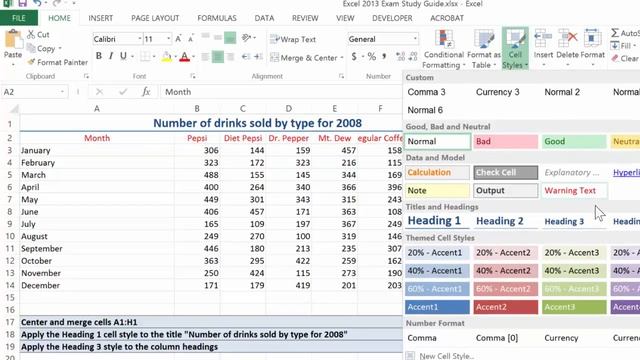
Task: Click Increase Decimal icon
Action: tap(400, 57)
